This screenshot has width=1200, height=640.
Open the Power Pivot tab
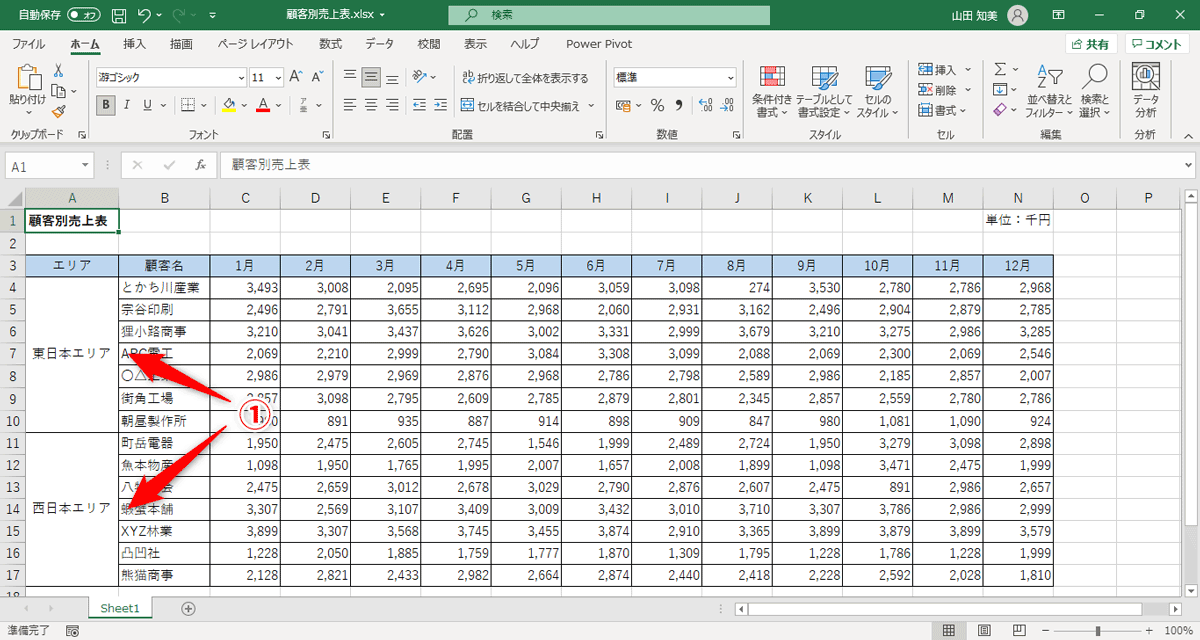tap(598, 44)
